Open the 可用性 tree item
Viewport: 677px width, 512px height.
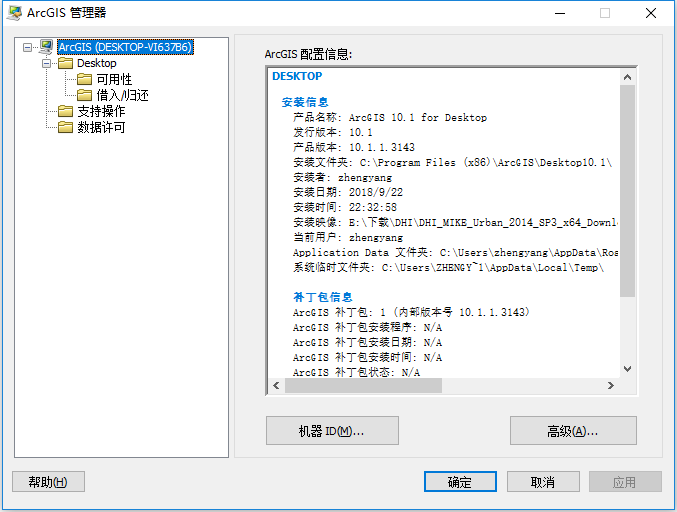(114, 79)
